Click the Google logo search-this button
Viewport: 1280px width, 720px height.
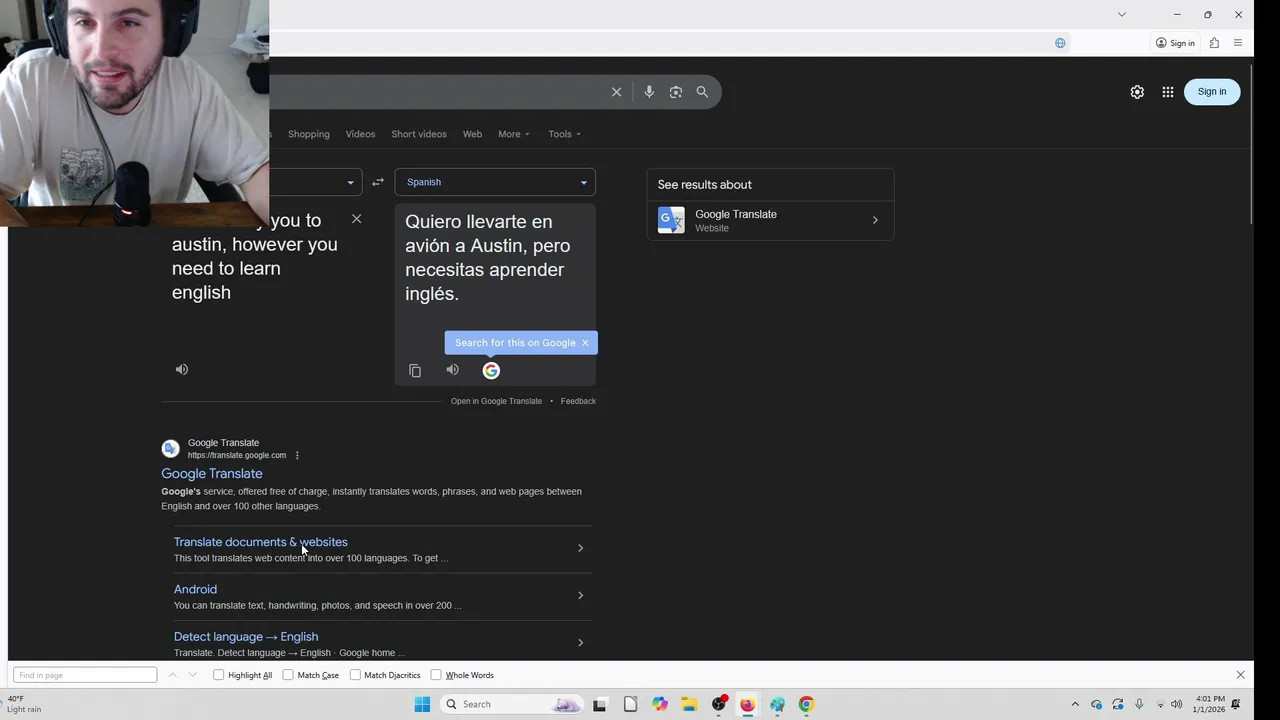coord(491,371)
